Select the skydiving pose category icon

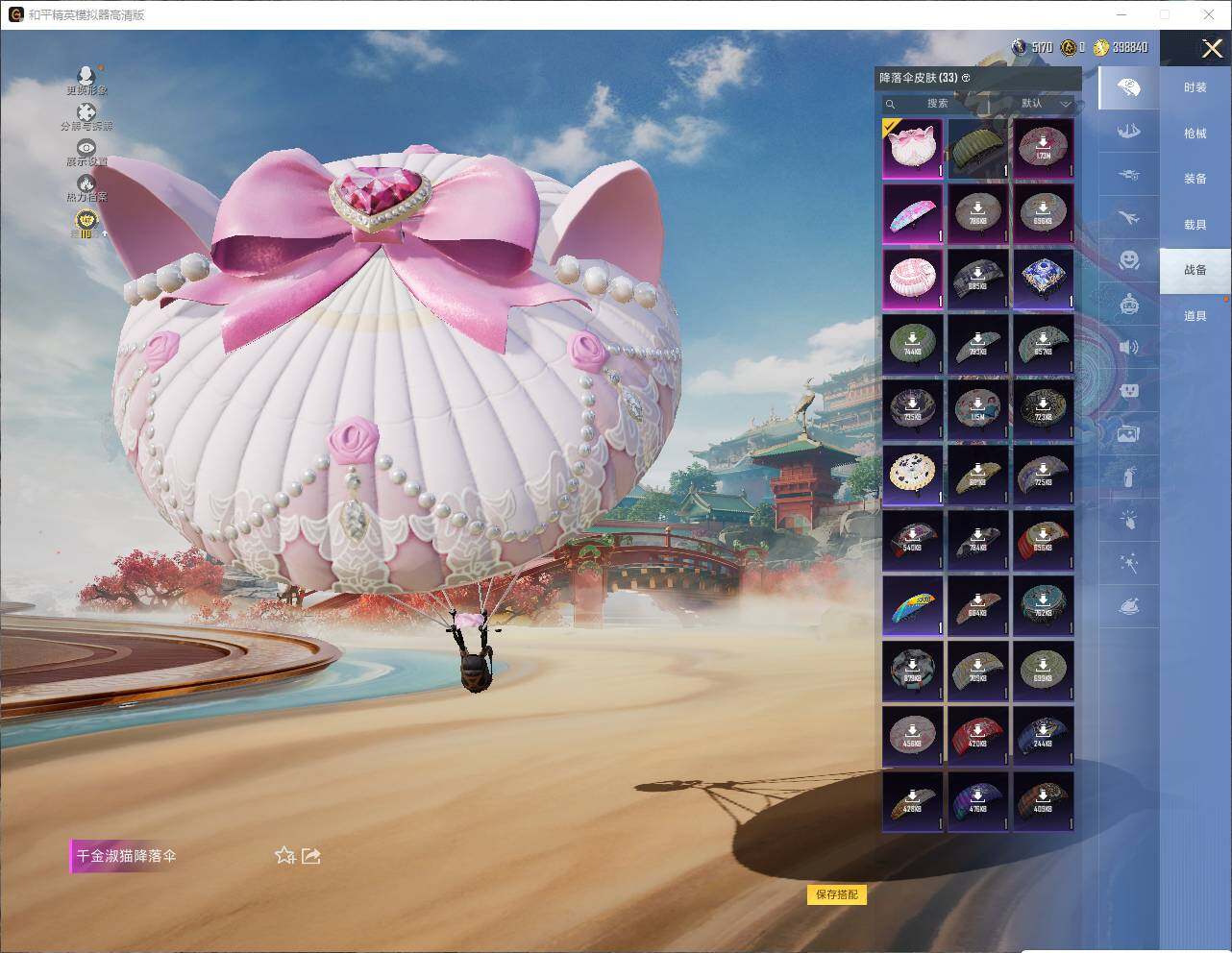(x=1129, y=132)
